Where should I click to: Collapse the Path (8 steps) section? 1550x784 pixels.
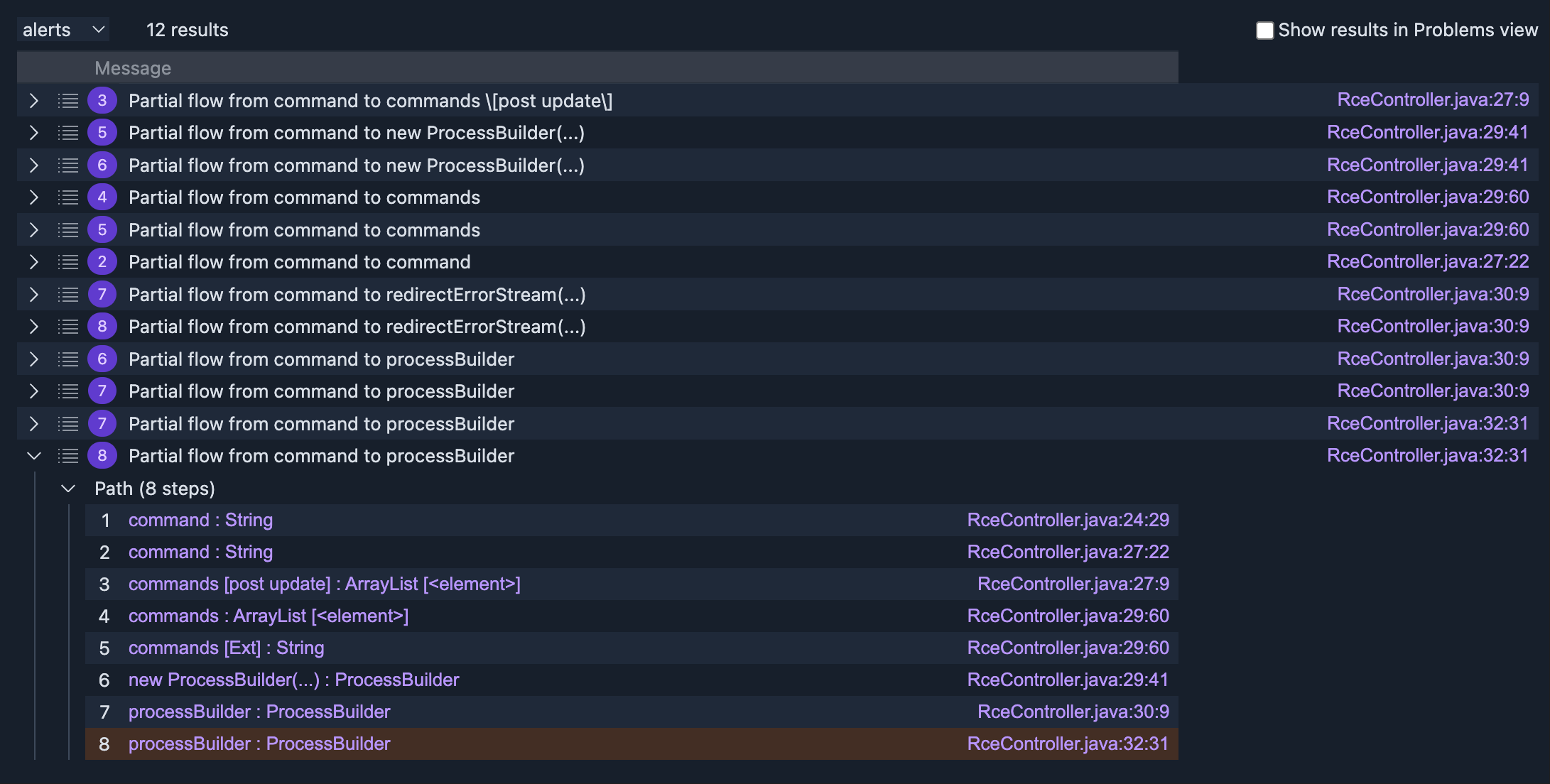[68, 489]
